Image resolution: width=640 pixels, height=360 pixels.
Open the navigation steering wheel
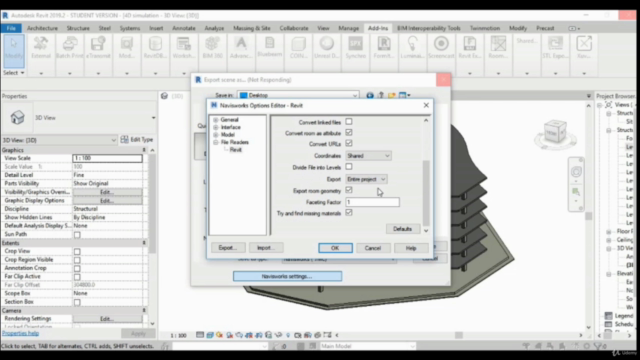click(x=576, y=172)
